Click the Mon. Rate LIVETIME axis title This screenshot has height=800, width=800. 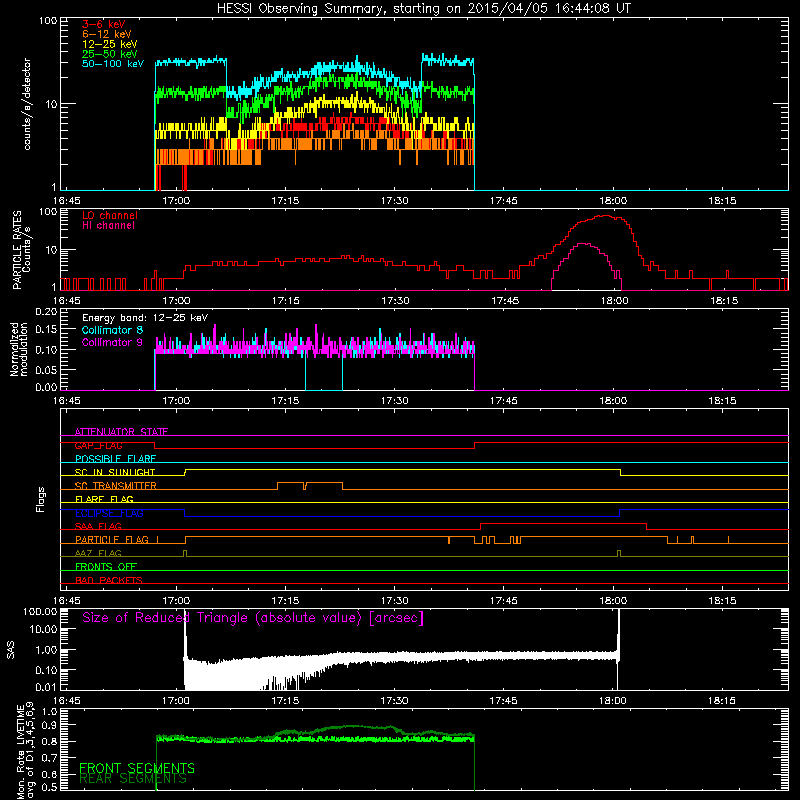(x=25, y=753)
